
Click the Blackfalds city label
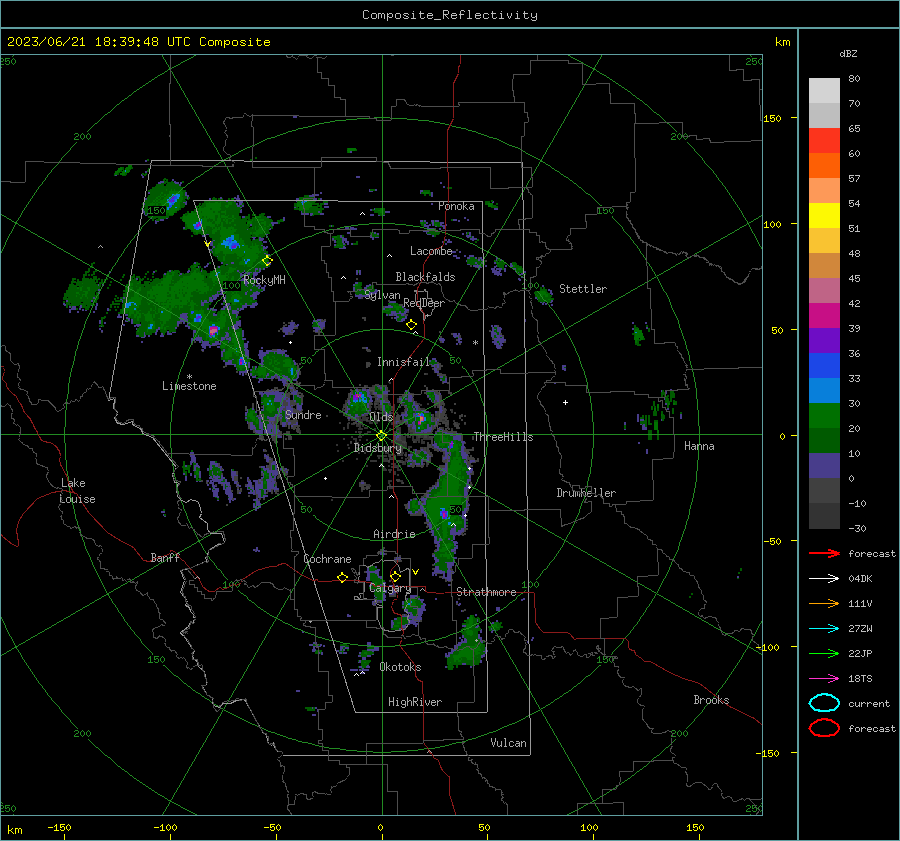425,277
